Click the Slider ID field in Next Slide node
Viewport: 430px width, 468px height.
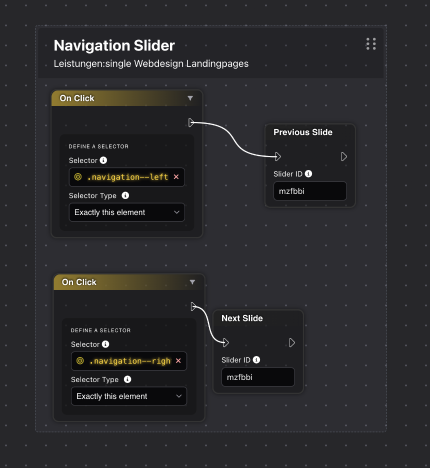[258, 377]
